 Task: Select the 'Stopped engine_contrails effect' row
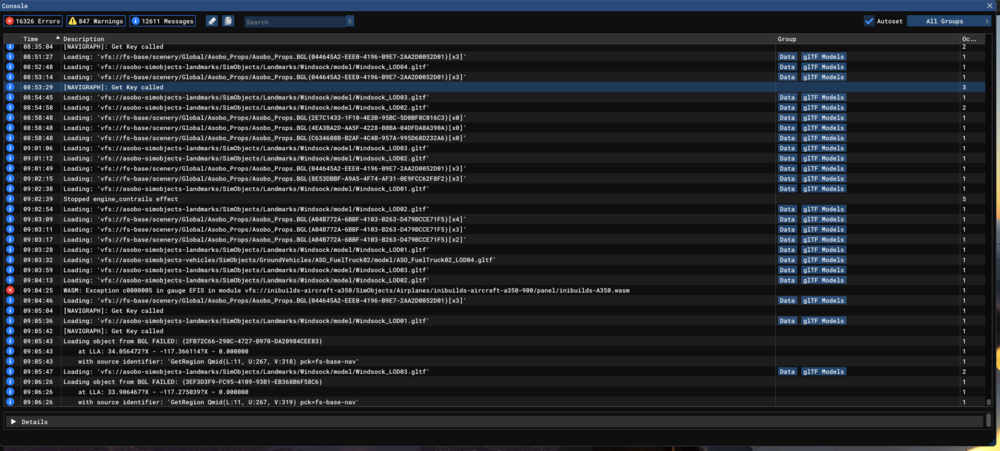click(494, 199)
